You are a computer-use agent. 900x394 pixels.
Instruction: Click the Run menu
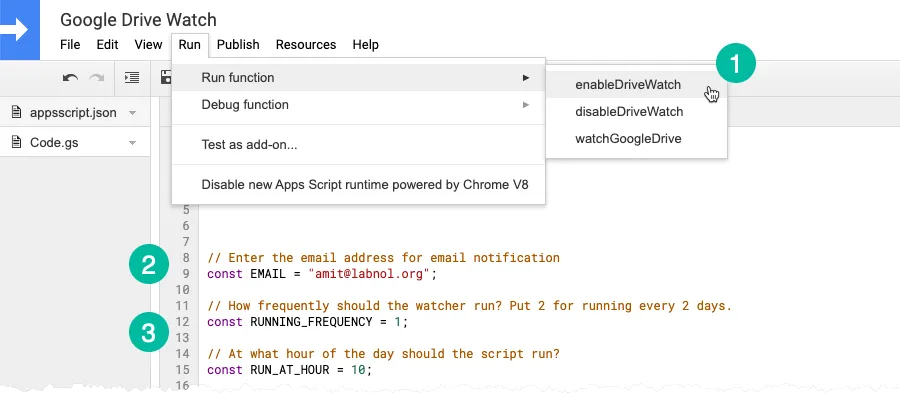point(189,44)
